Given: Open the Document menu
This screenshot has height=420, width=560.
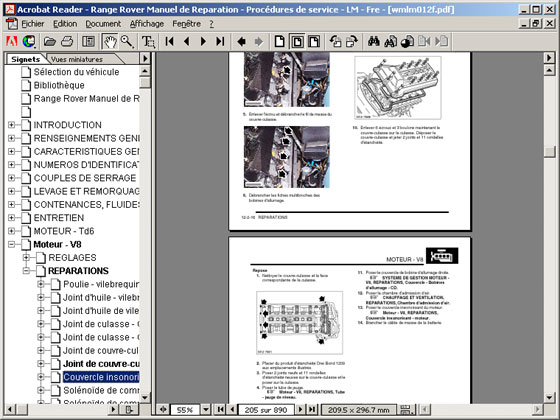Looking at the screenshot, I should (x=103, y=24).
